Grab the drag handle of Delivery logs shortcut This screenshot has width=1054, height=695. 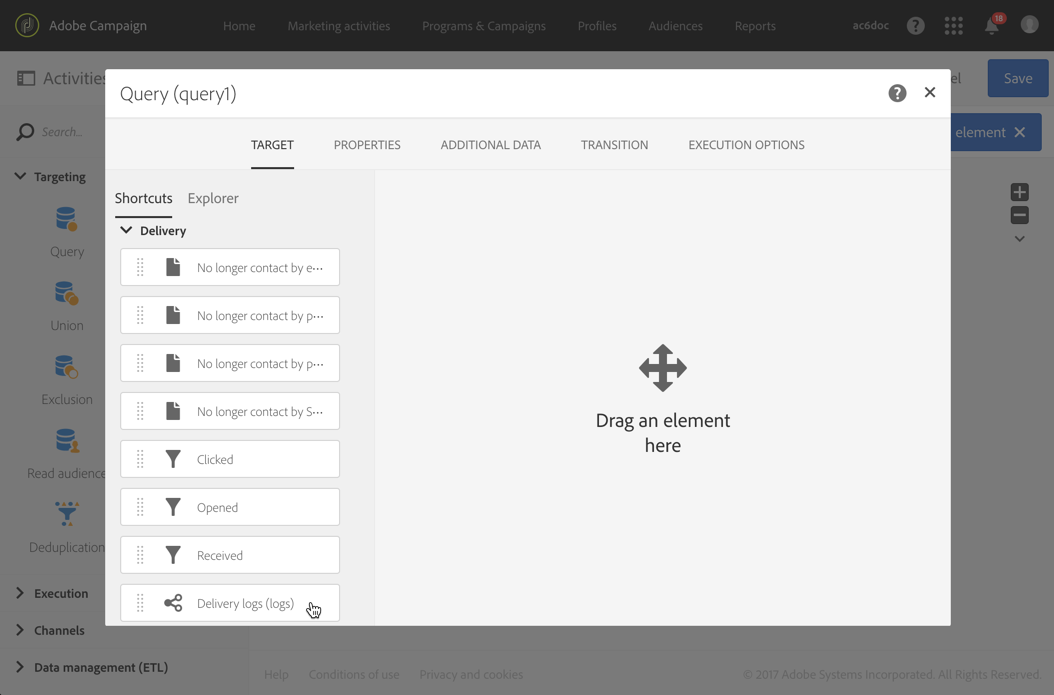pyautogui.click(x=140, y=603)
